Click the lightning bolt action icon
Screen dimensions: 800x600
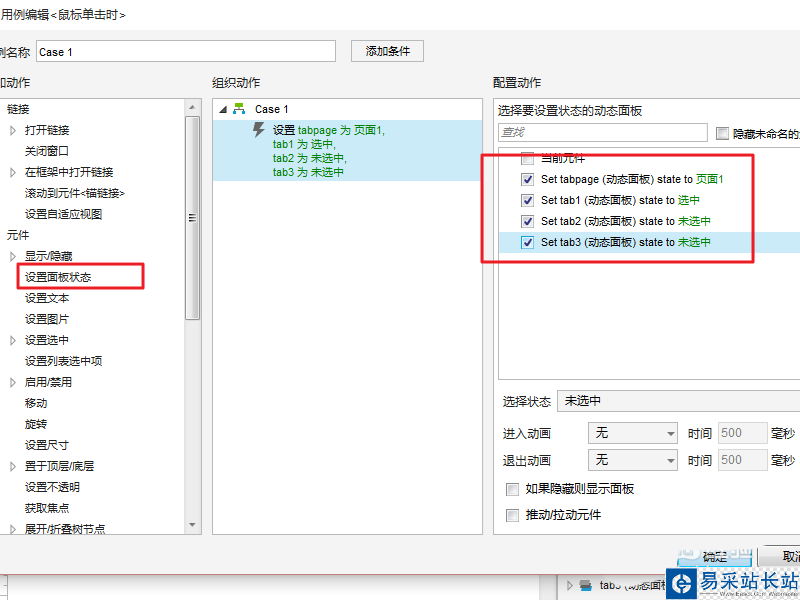(258, 130)
